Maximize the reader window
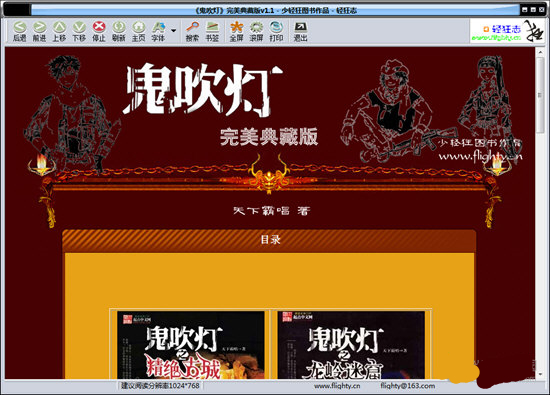The width and height of the screenshot is (550, 395). (x=533, y=10)
